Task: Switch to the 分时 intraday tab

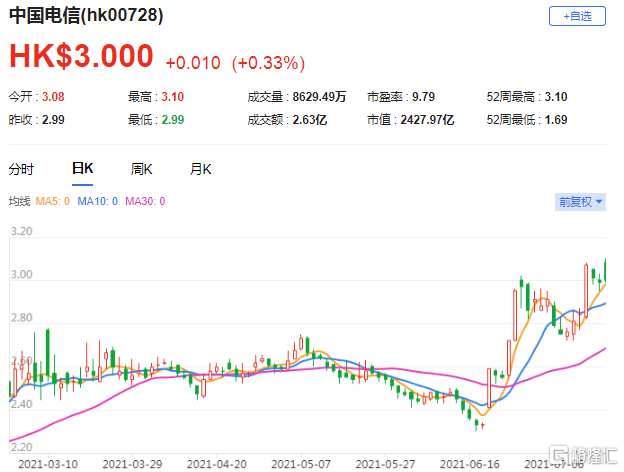Action: pyautogui.click(x=21, y=169)
